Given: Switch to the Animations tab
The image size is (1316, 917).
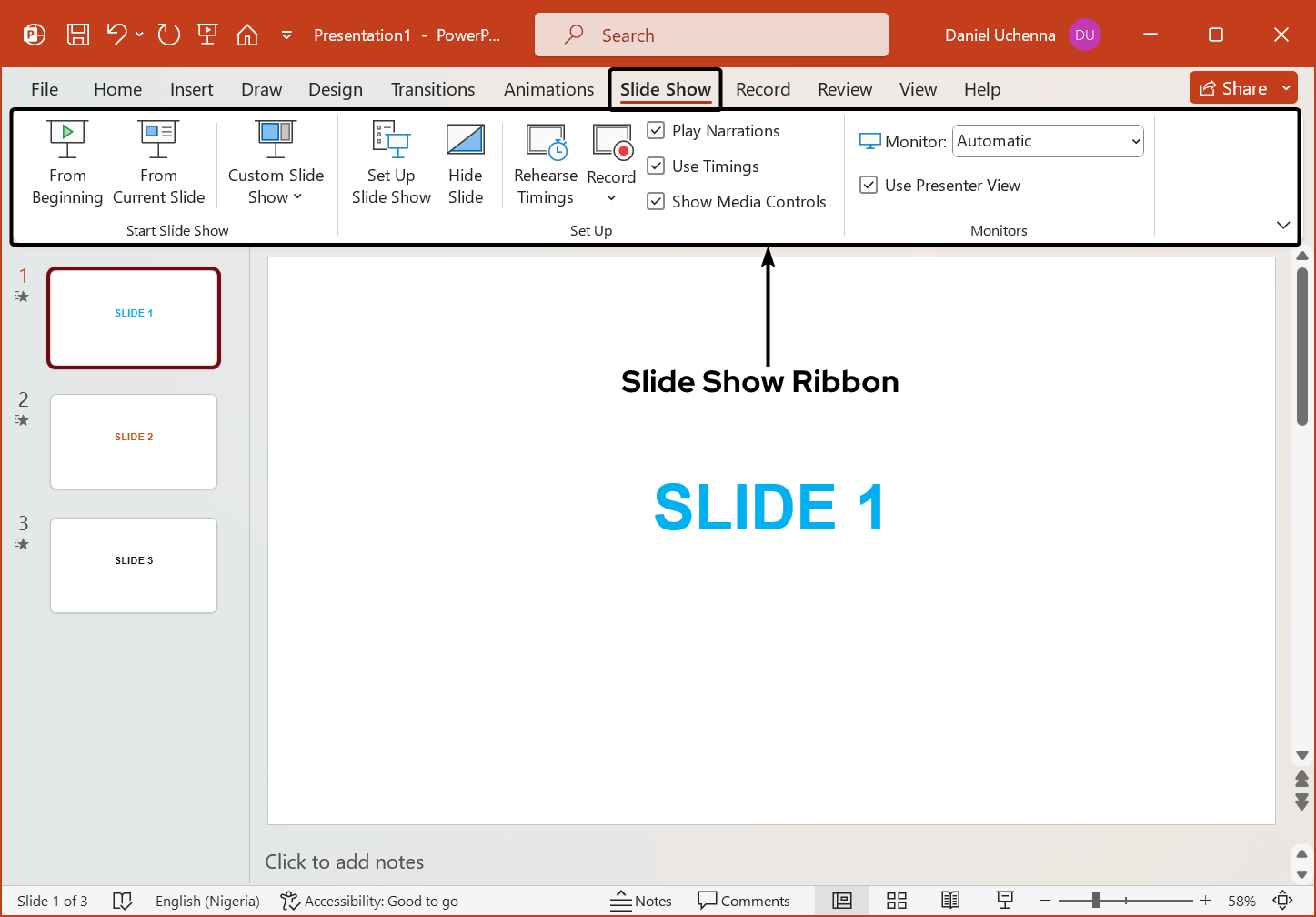Looking at the screenshot, I should point(548,89).
